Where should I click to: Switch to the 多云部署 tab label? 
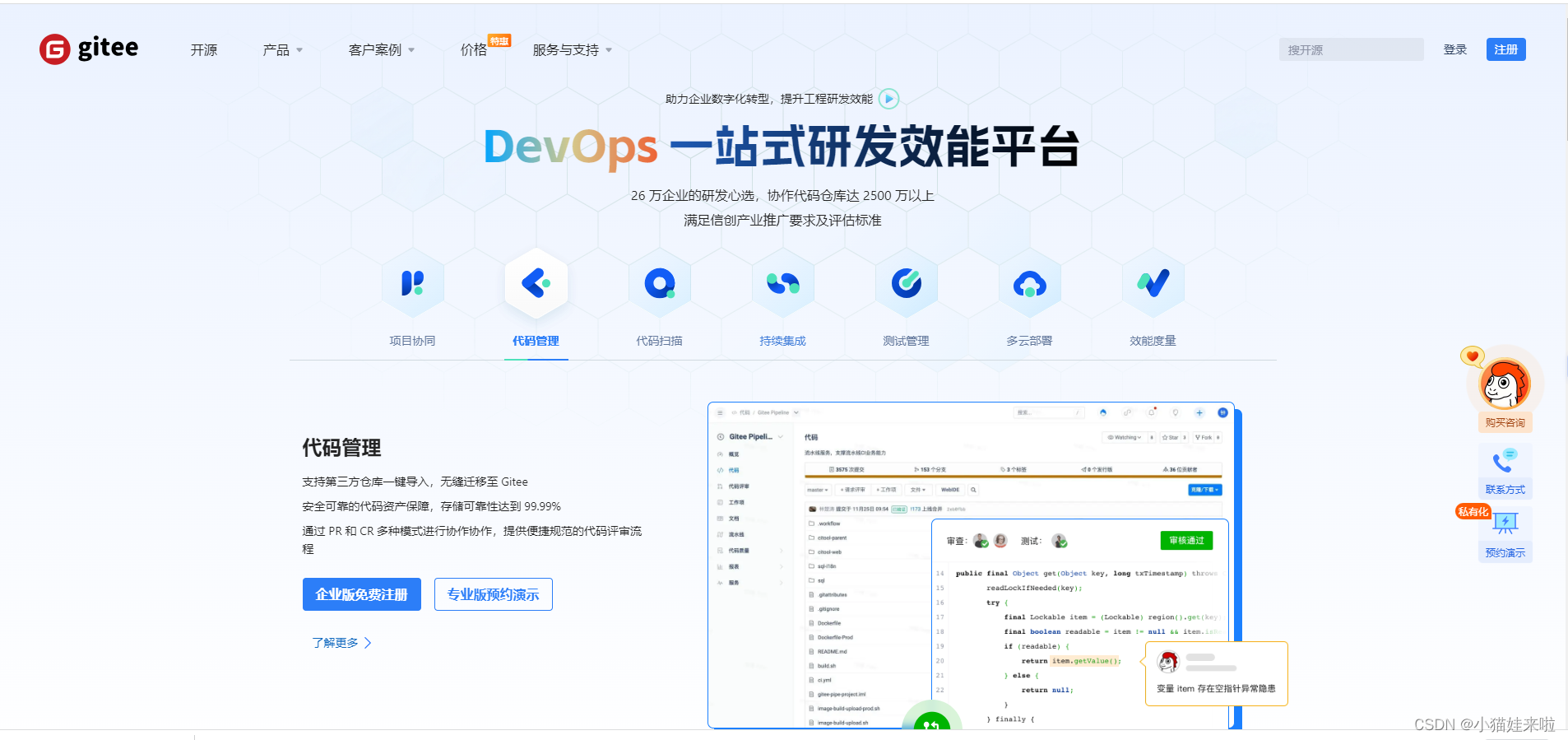(1029, 341)
